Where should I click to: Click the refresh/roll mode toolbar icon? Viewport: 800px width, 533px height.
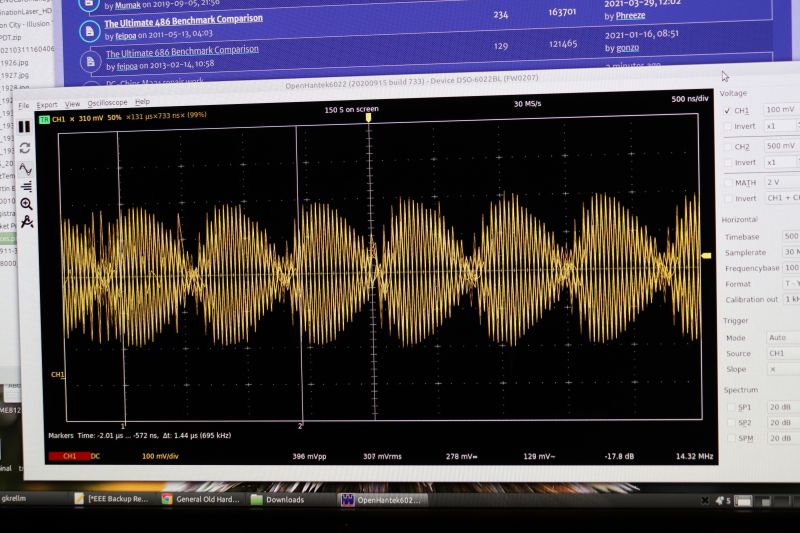[25, 147]
